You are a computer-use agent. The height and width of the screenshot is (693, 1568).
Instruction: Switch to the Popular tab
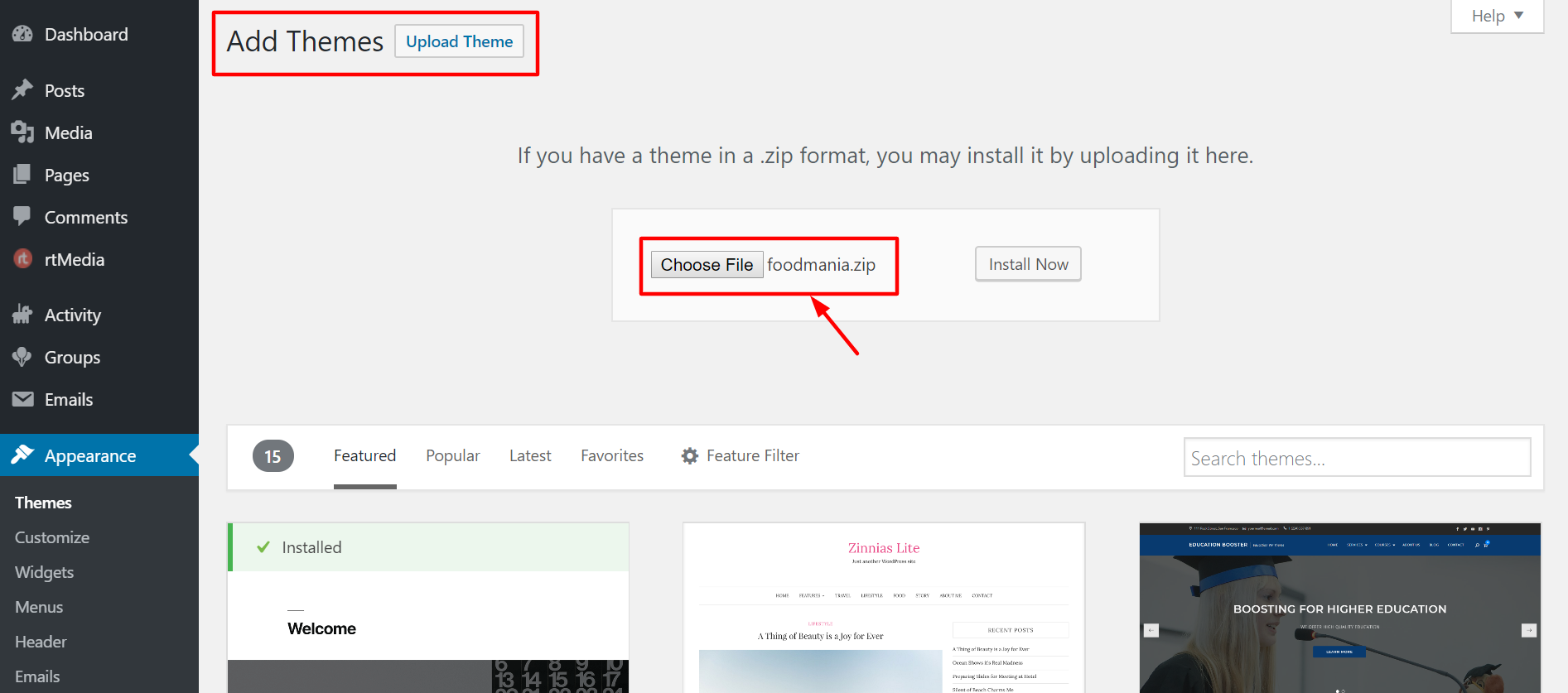(452, 455)
